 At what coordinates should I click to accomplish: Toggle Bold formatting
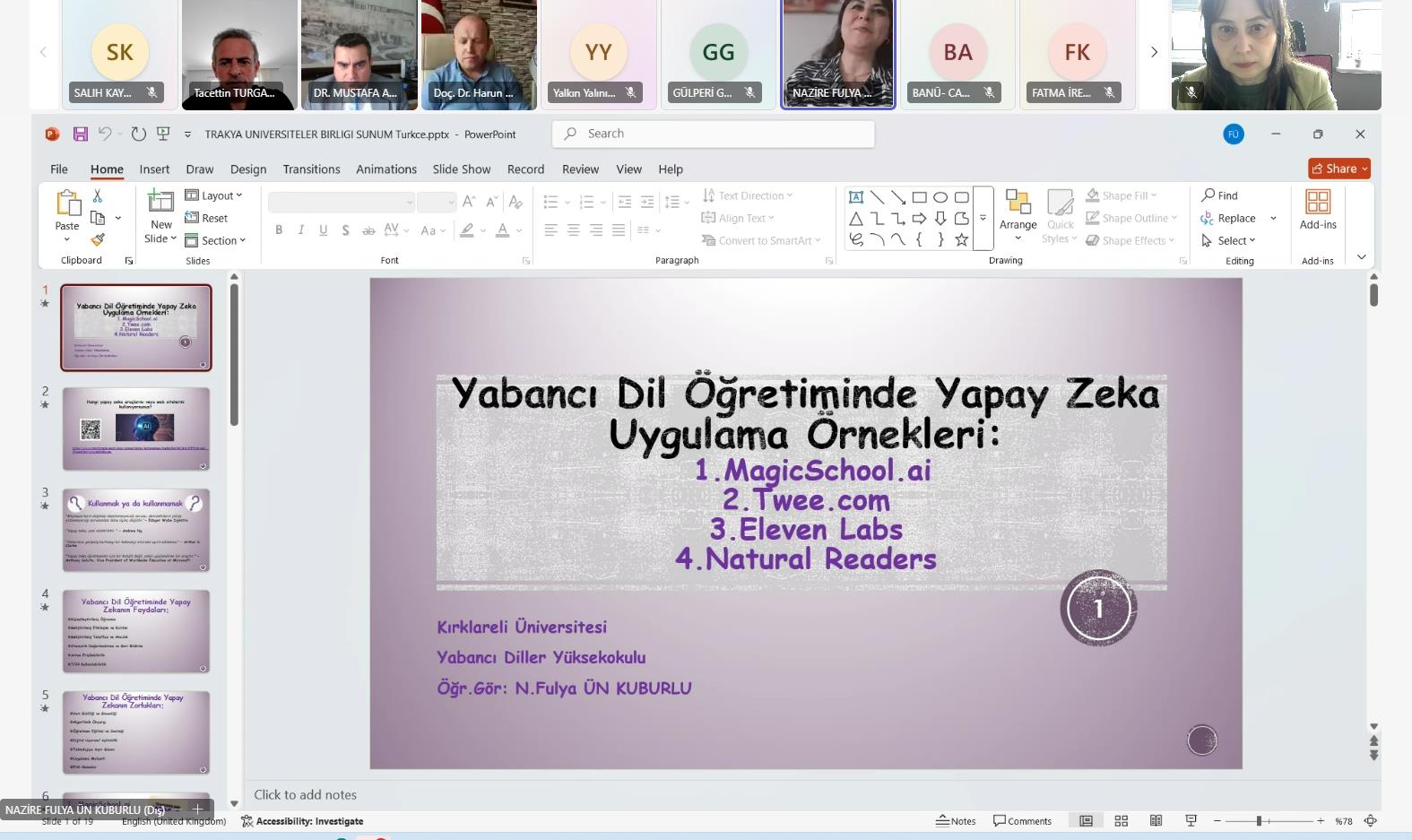coord(279,230)
